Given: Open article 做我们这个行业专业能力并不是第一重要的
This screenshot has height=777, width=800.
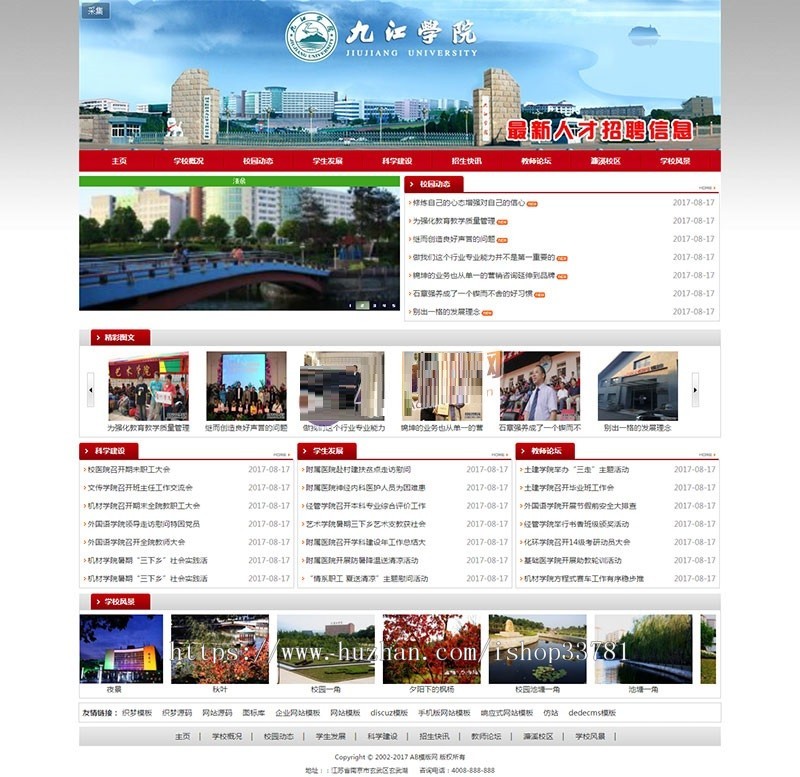Looking at the screenshot, I should (483, 258).
